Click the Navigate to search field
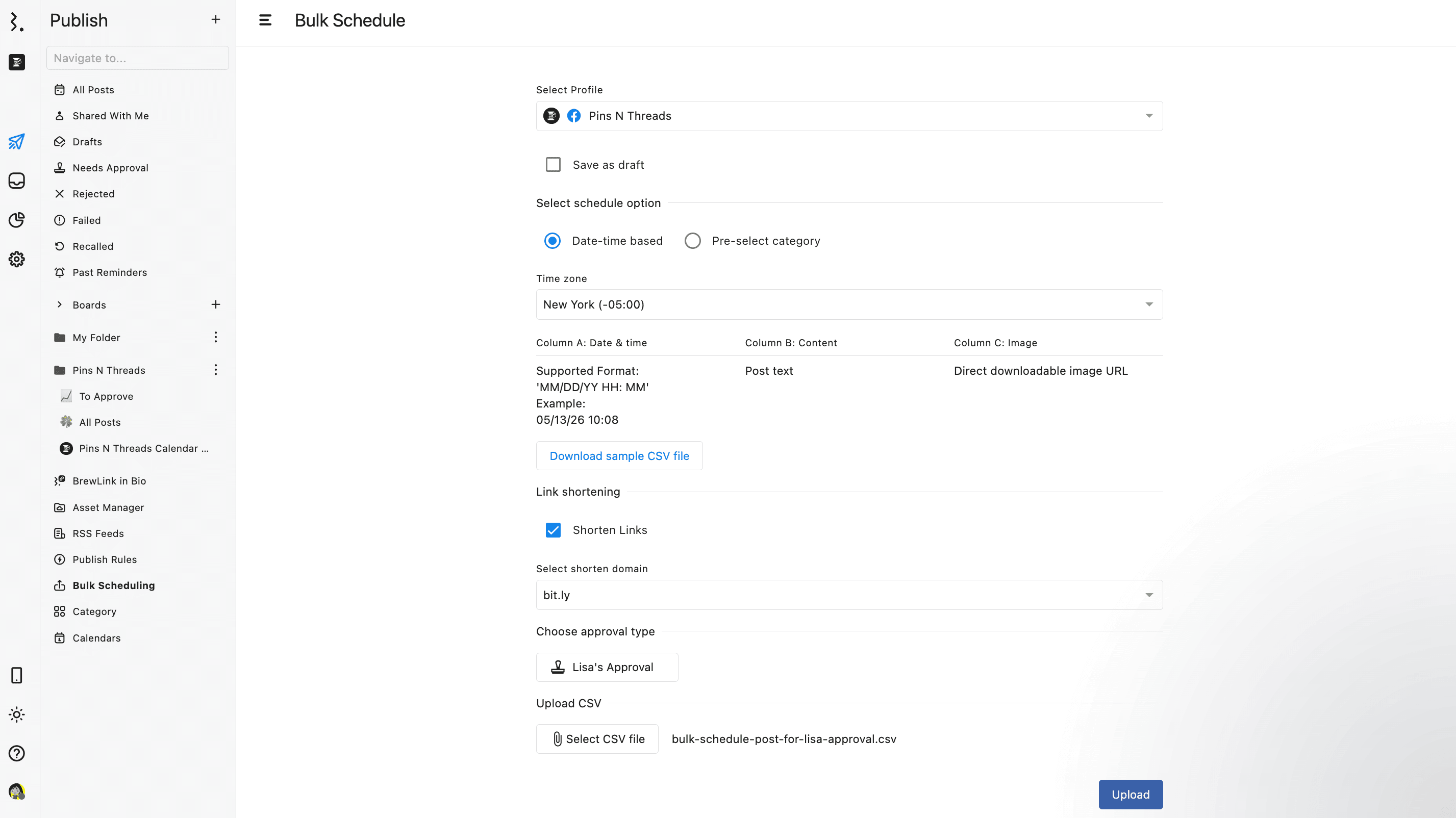The width and height of the screenshot is (1456, 818). [137, 58]
